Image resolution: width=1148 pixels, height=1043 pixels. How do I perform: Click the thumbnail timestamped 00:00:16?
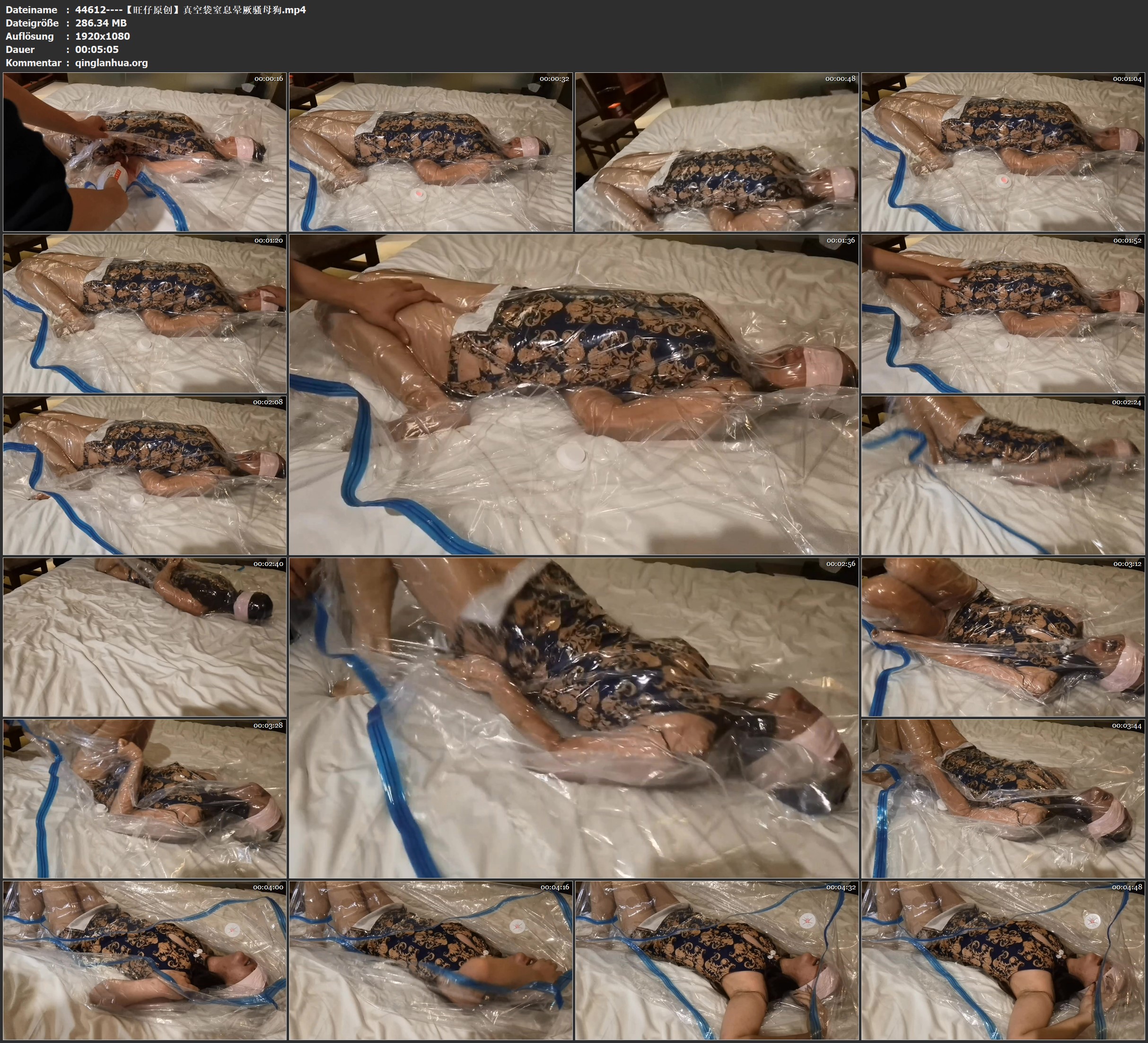pyautogui.click(x=145, y=151)
